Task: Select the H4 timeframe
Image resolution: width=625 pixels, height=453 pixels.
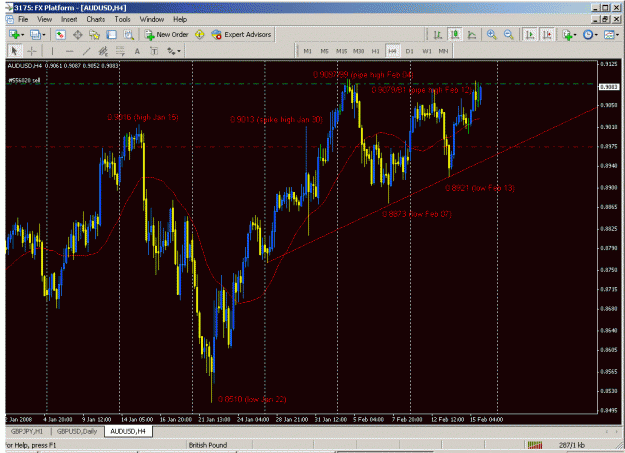Action: [393, 51]
